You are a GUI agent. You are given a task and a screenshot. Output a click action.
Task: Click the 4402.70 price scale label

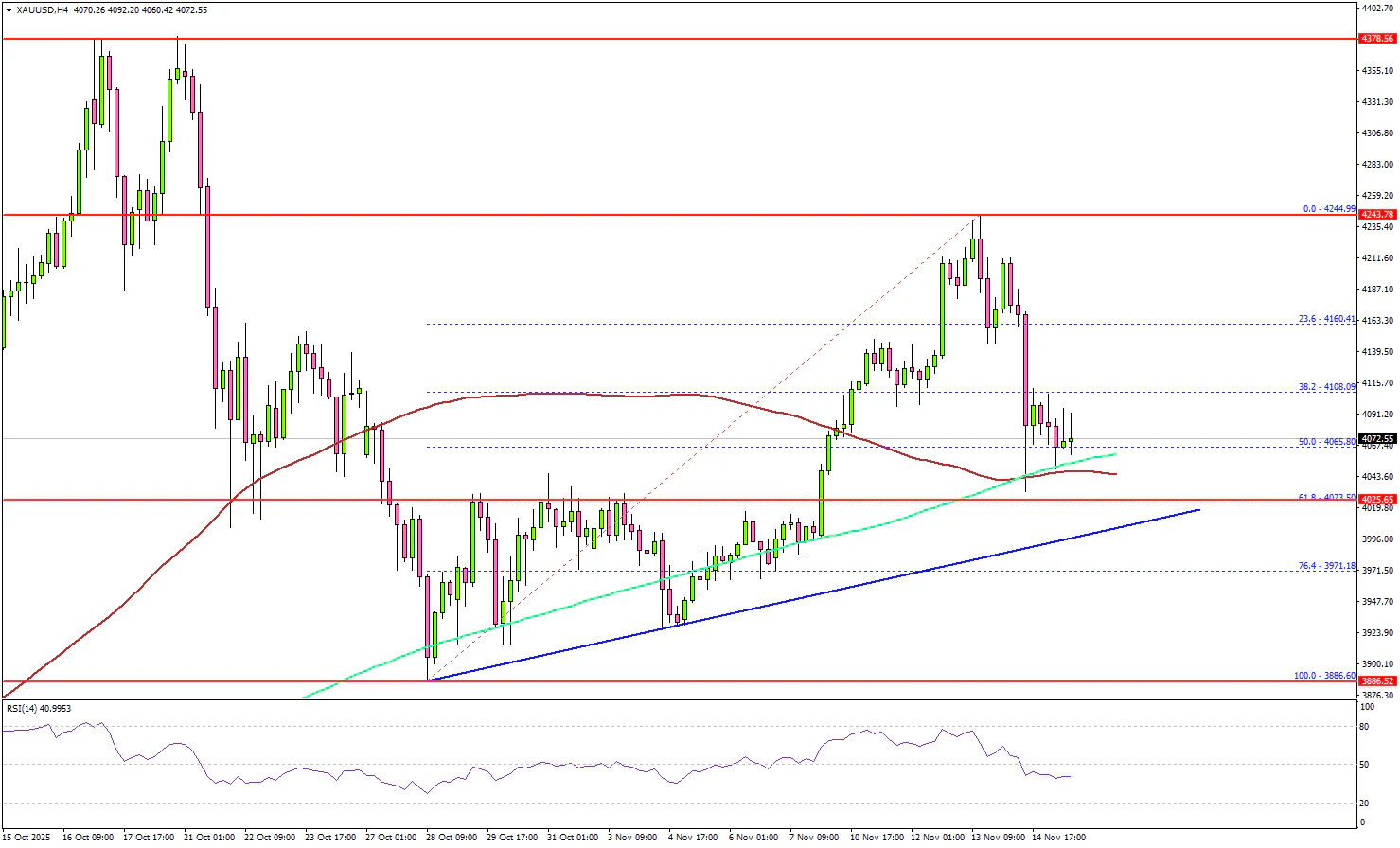[1376, 8]
